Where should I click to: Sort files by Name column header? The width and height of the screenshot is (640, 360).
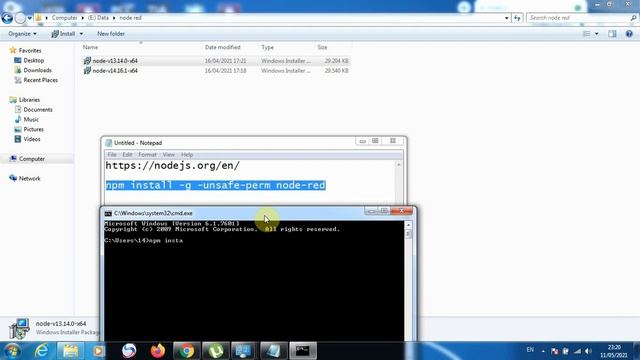[90, 47]
